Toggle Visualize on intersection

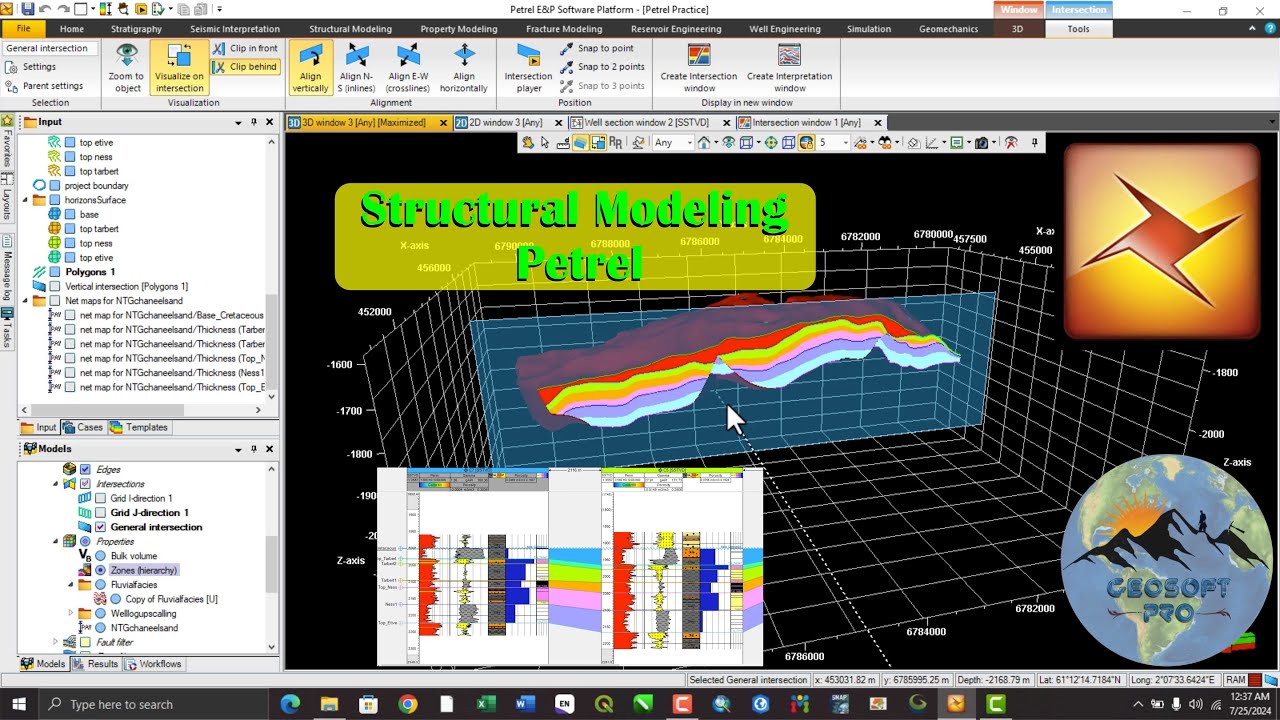pos(179,68)
